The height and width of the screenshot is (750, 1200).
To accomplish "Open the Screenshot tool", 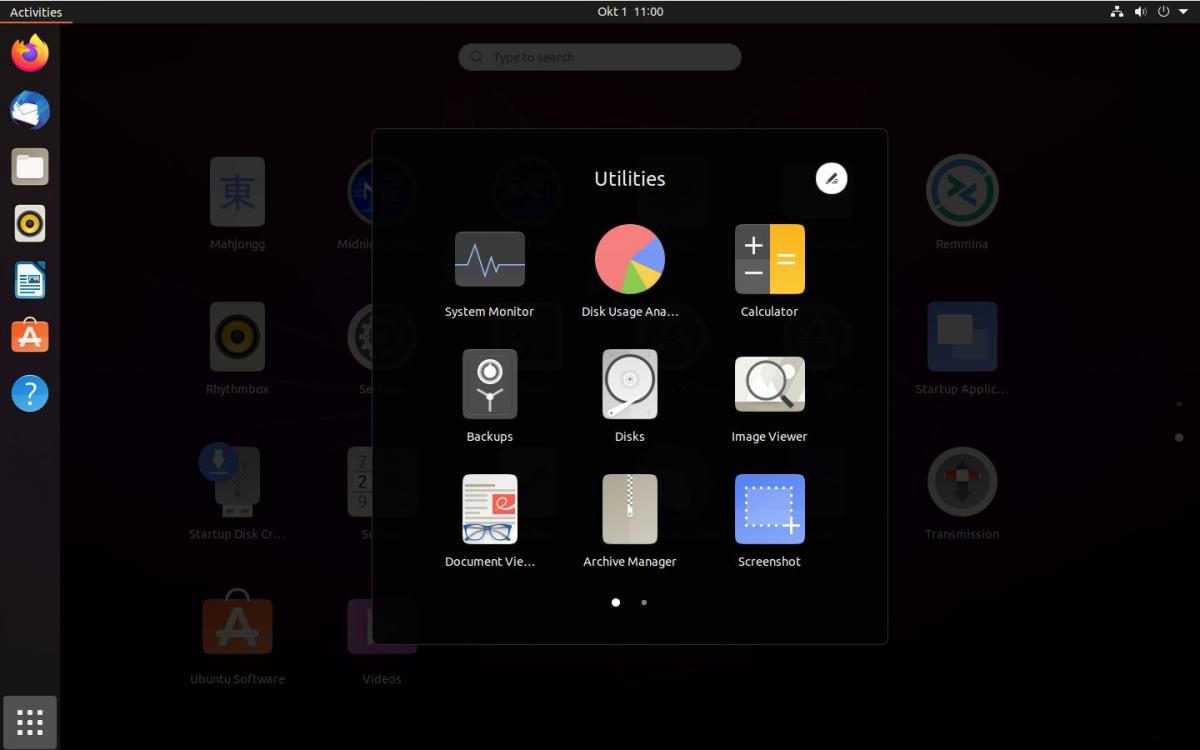I will pos(769,510).
